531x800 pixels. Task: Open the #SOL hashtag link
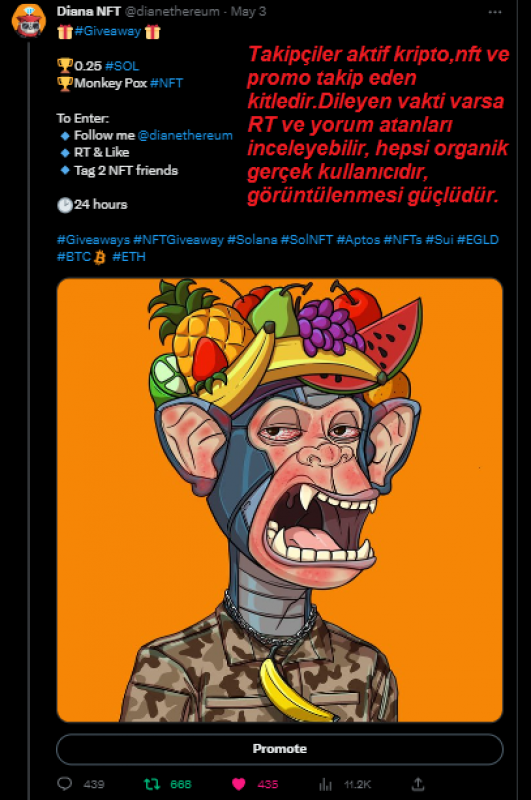click(x=122, y=66)
